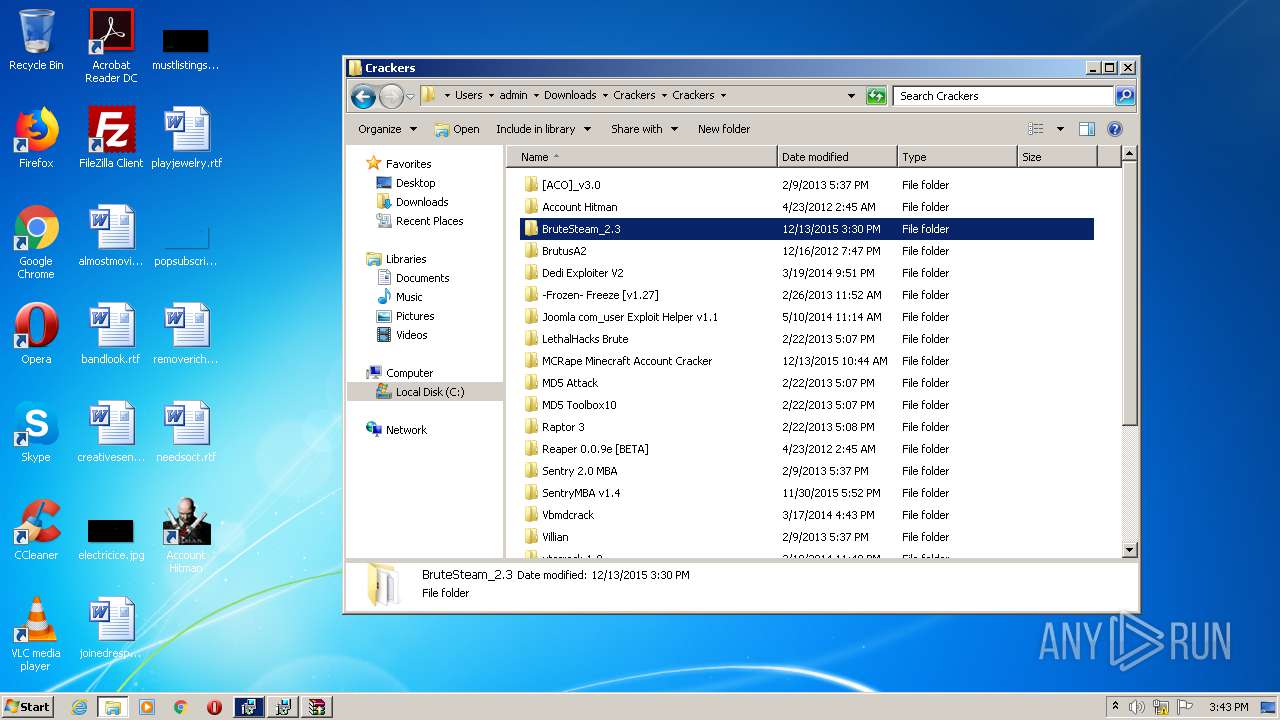Click in the Search Crackers field

click(1003, 96)
